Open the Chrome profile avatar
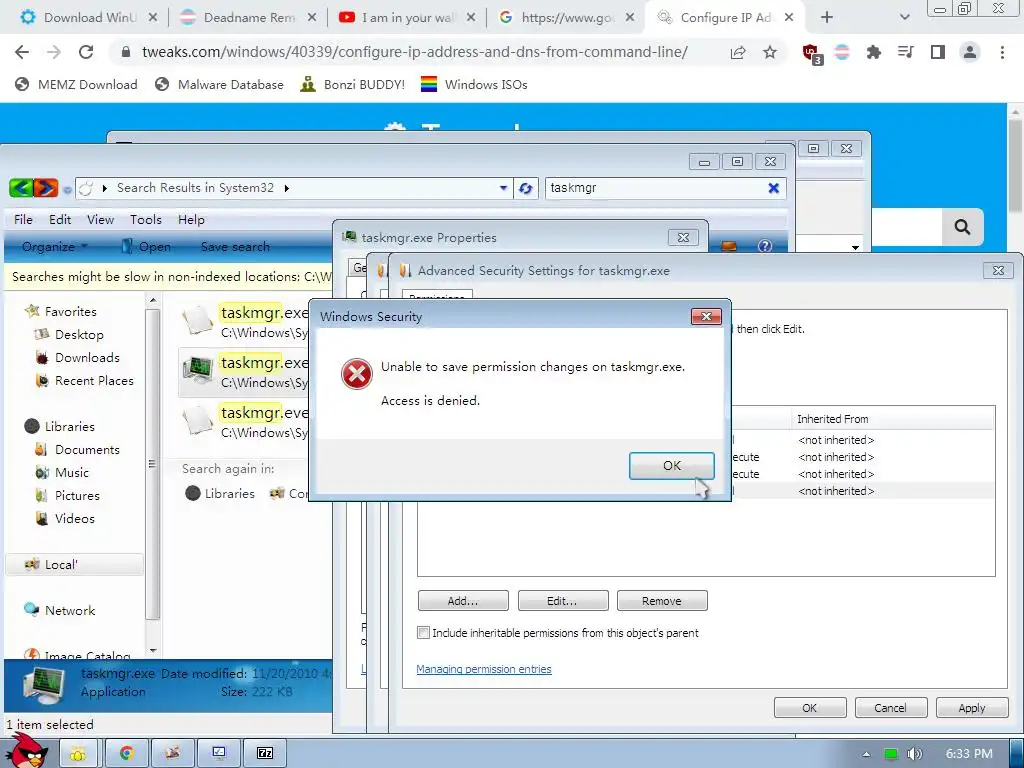 click(x=970, y=52)
